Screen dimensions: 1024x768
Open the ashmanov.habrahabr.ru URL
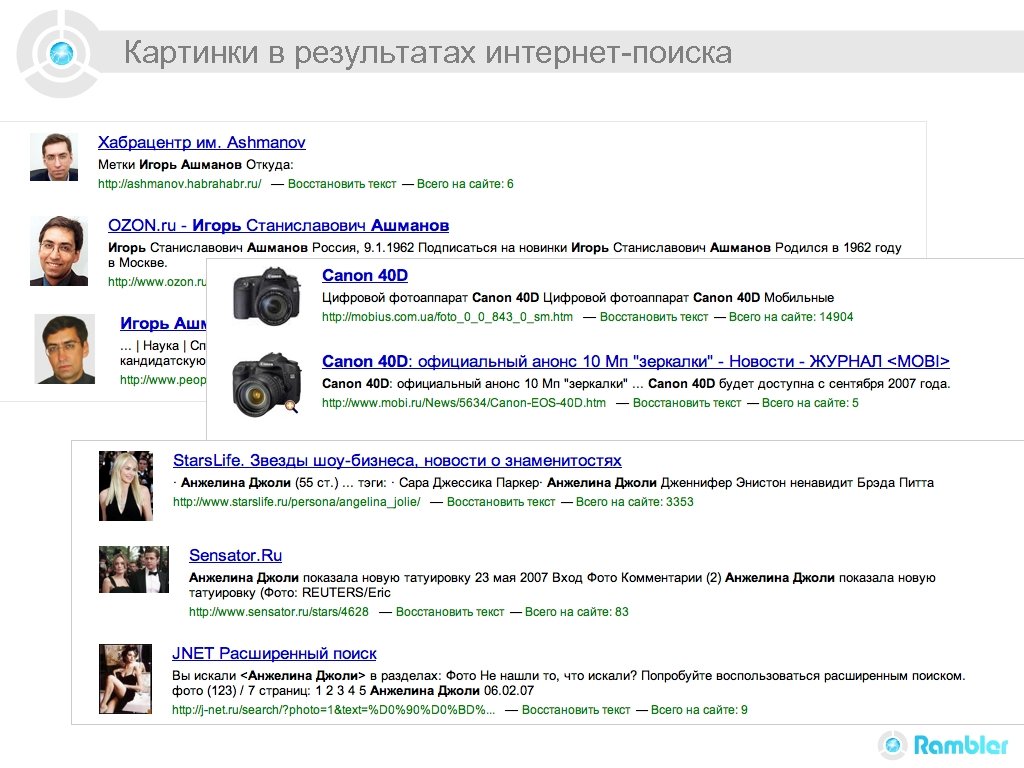(x=180, y=184)
